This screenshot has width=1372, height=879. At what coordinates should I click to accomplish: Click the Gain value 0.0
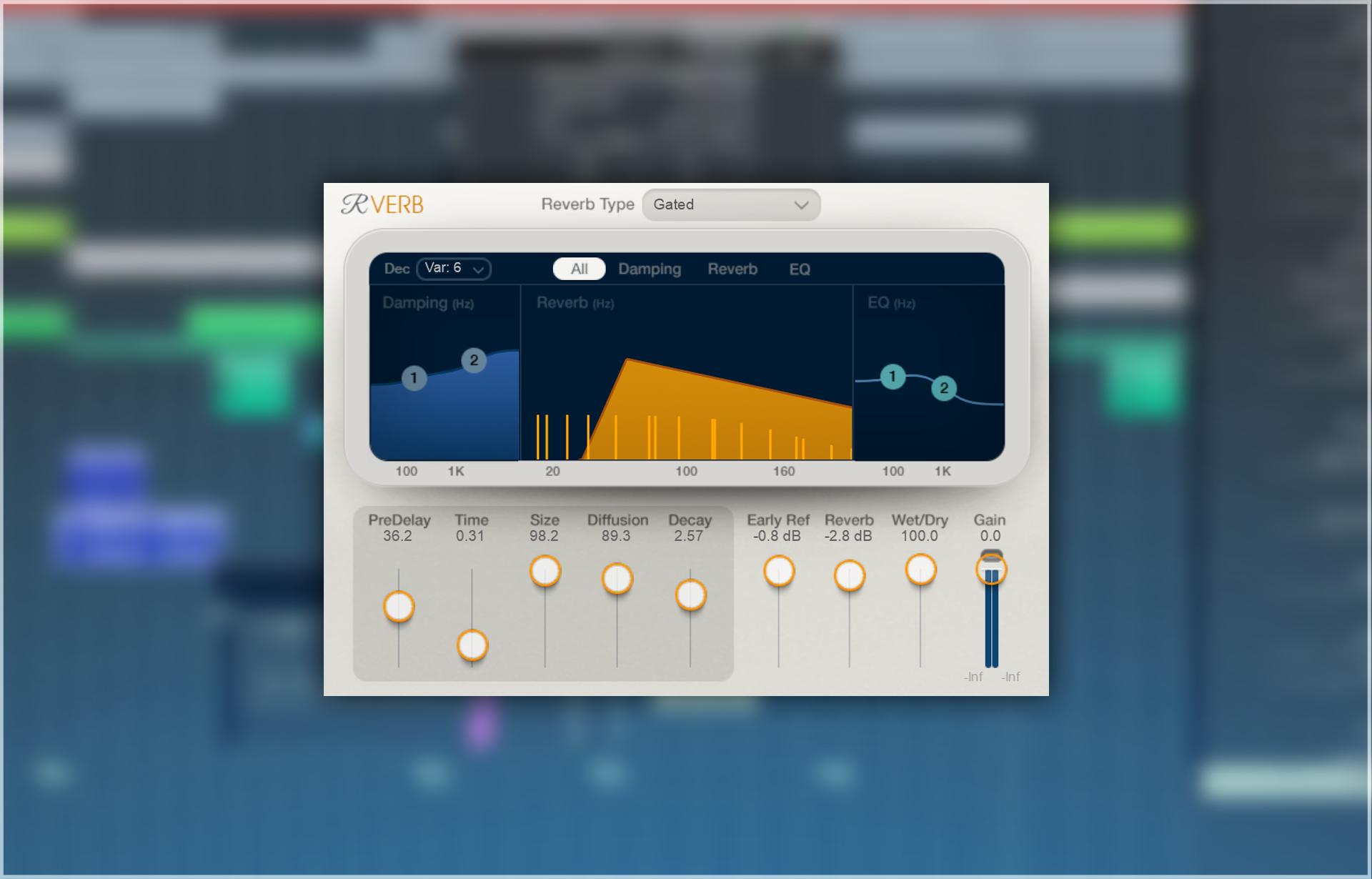click(x=990, y=536)
